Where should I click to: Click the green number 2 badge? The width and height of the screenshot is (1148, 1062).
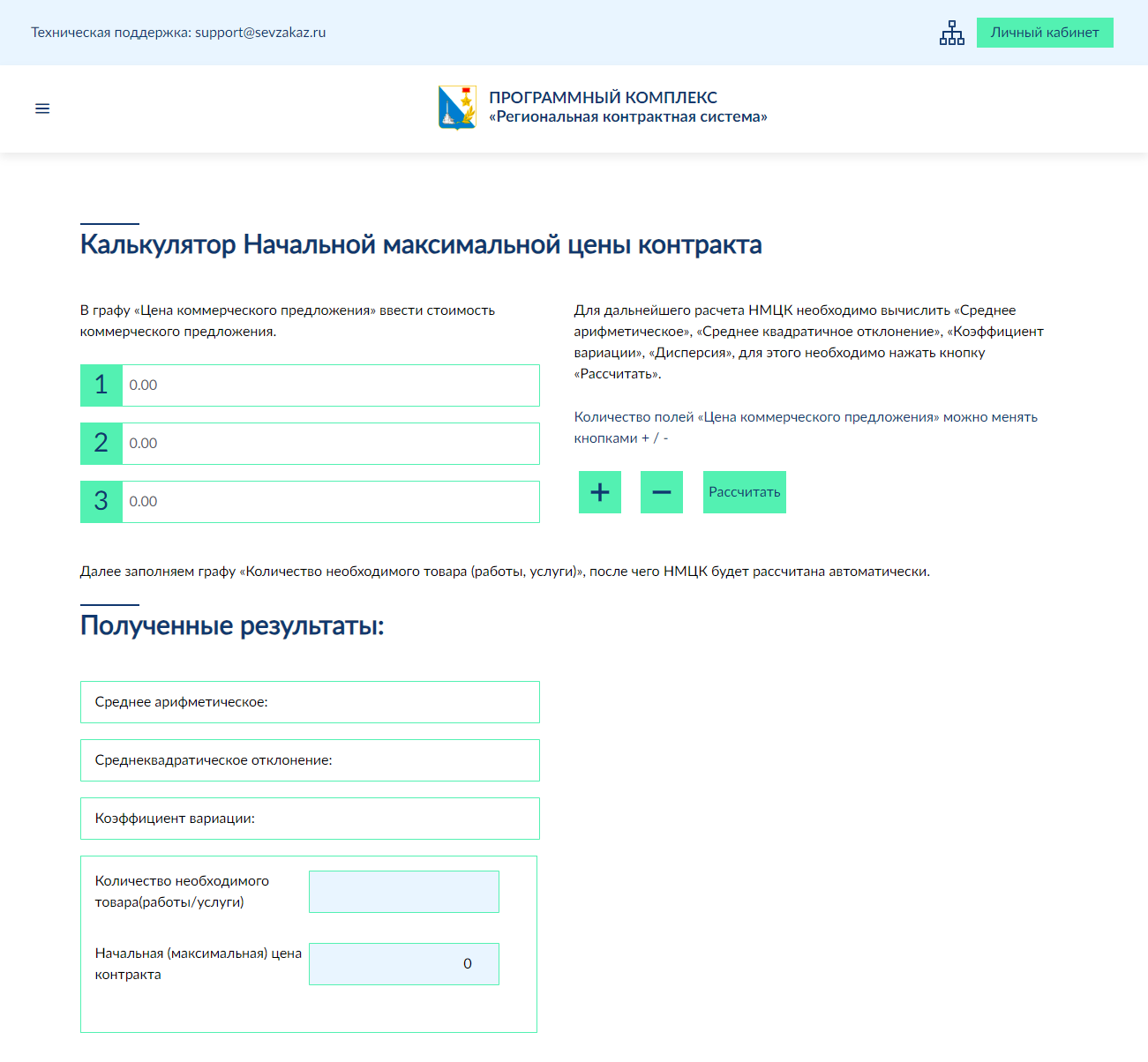tap(101, 444)
